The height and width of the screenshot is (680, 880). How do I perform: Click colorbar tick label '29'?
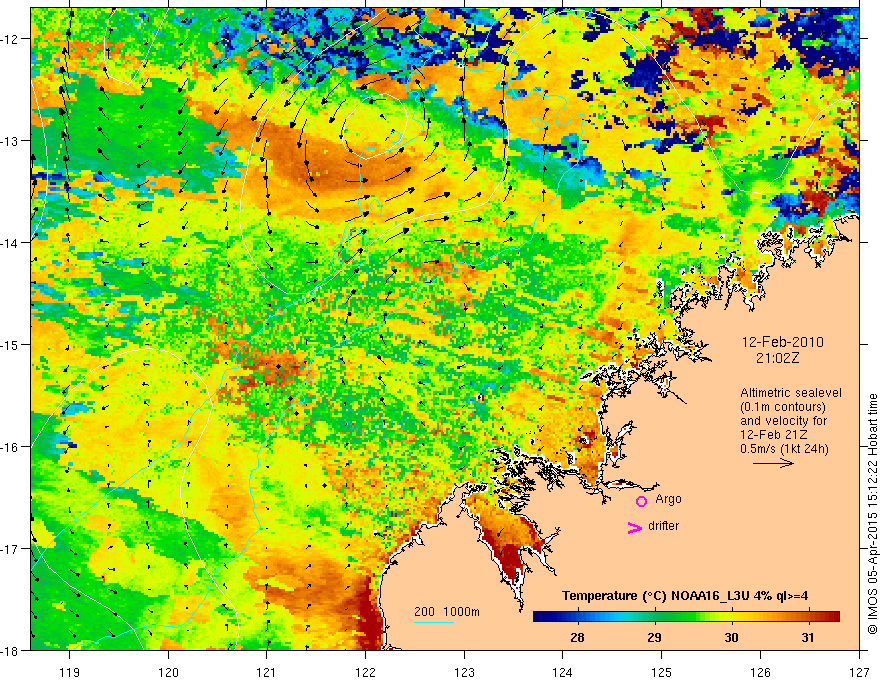click(x=654, y=637)
